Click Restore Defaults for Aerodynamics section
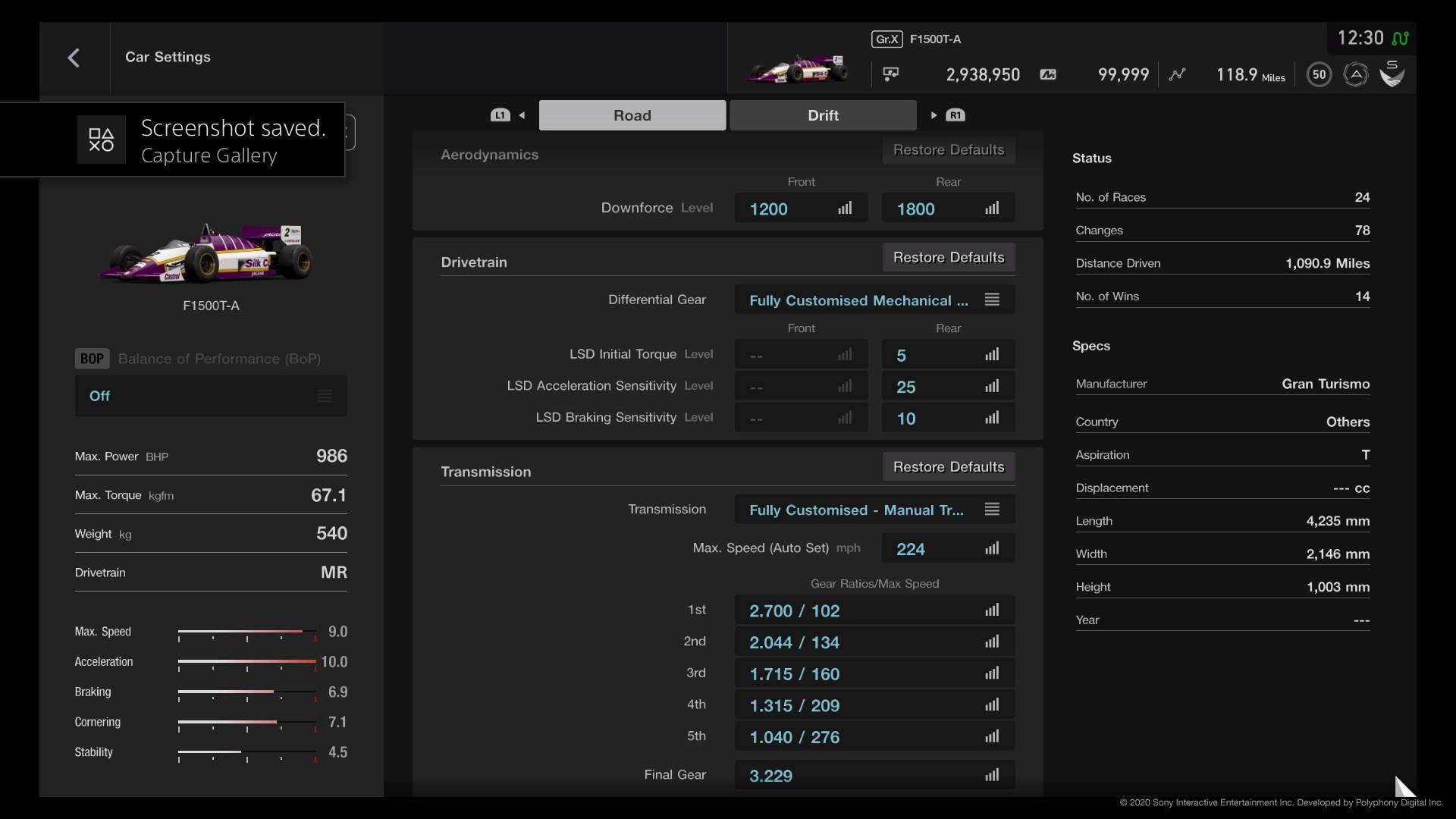The image size is (1456, 819). pyautogui.click(x=948, y=149)
